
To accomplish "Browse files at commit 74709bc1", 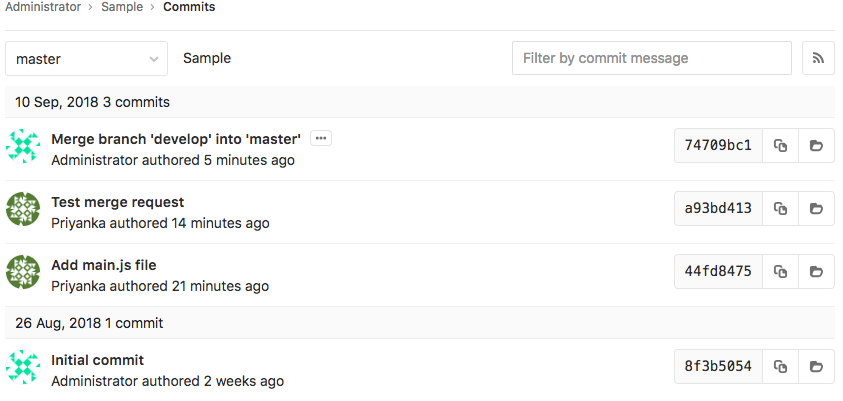I will tap(816, 145).
